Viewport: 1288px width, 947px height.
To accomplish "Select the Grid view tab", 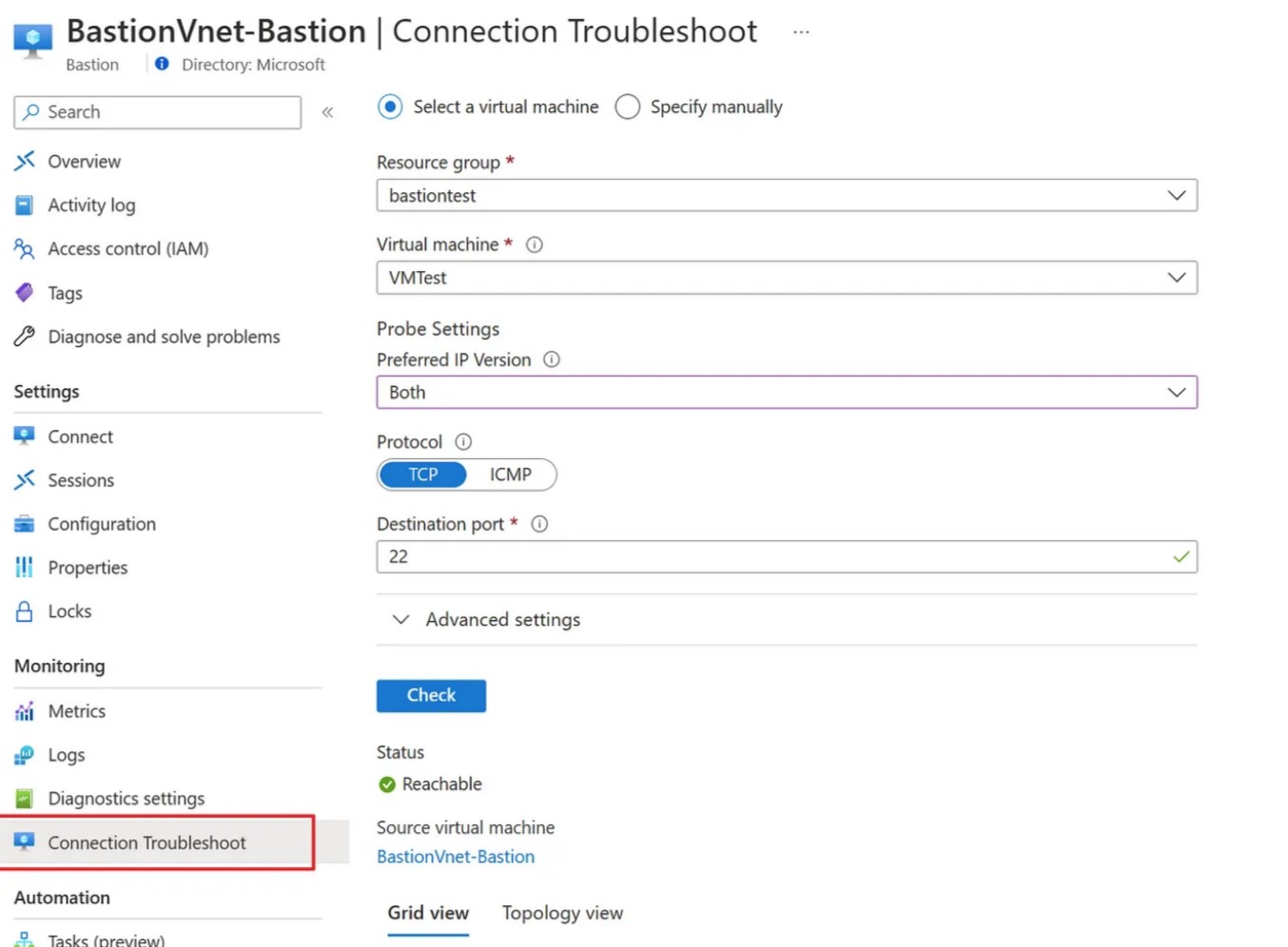I will [x=428, y=913].
